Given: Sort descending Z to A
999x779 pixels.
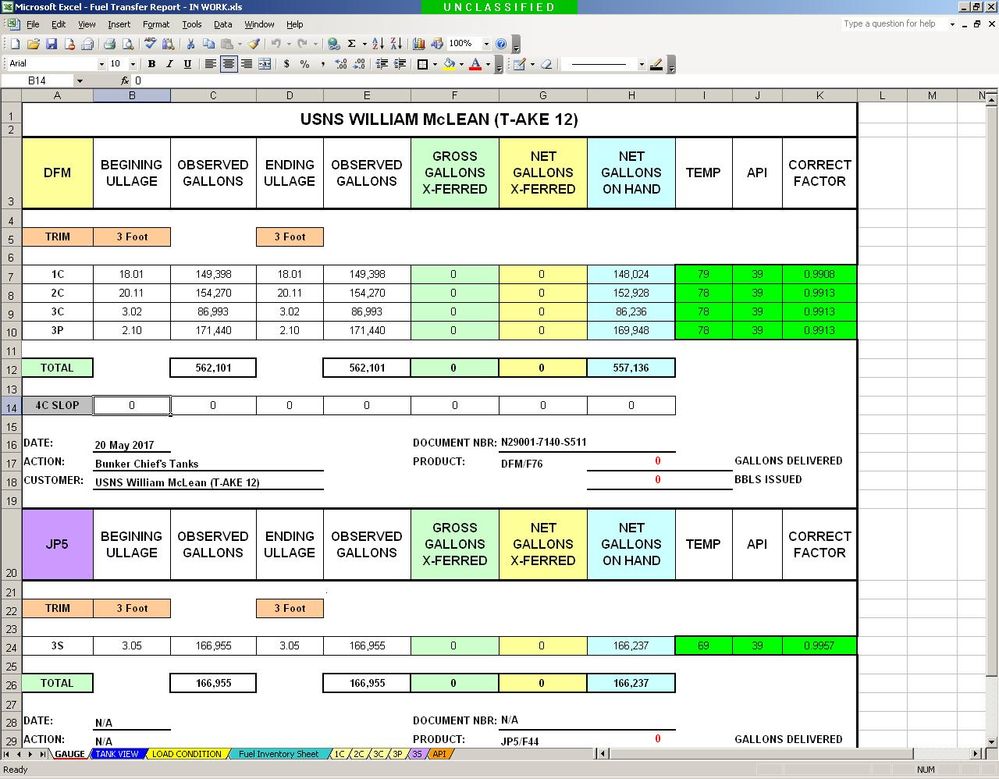Looking at the screenshot, I should [396, 44].
